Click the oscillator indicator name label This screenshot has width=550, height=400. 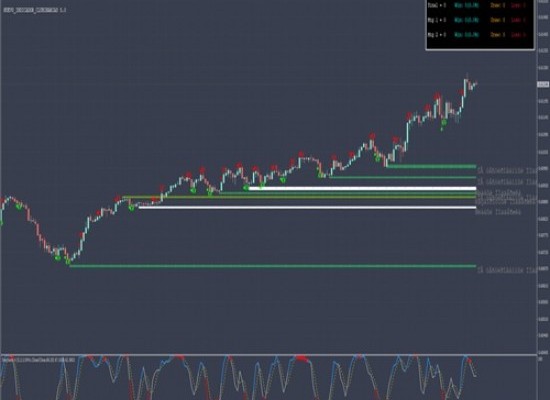point(39,360)
